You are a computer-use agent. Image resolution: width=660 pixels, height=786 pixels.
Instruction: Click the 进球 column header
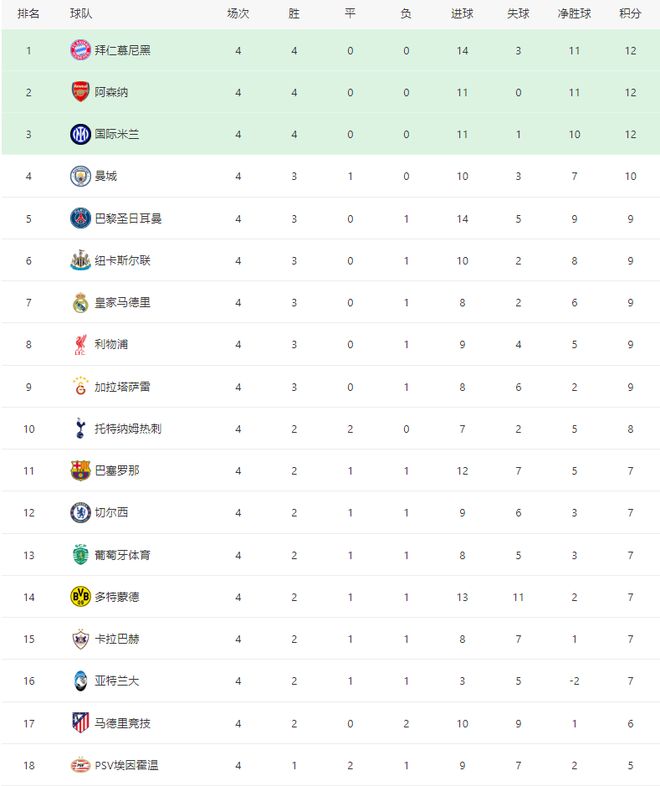coord(462,14)
